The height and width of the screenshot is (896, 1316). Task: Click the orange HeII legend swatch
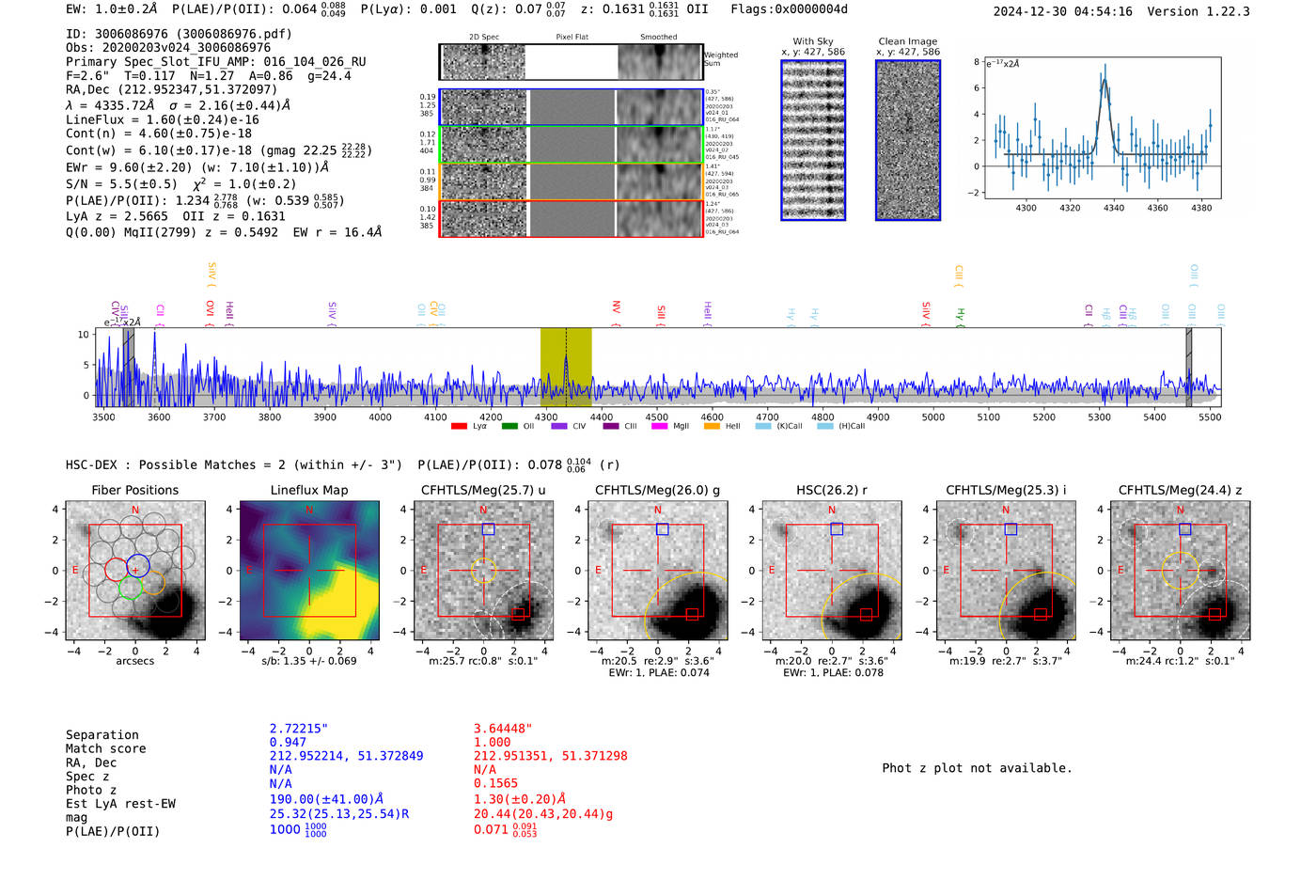712,426
